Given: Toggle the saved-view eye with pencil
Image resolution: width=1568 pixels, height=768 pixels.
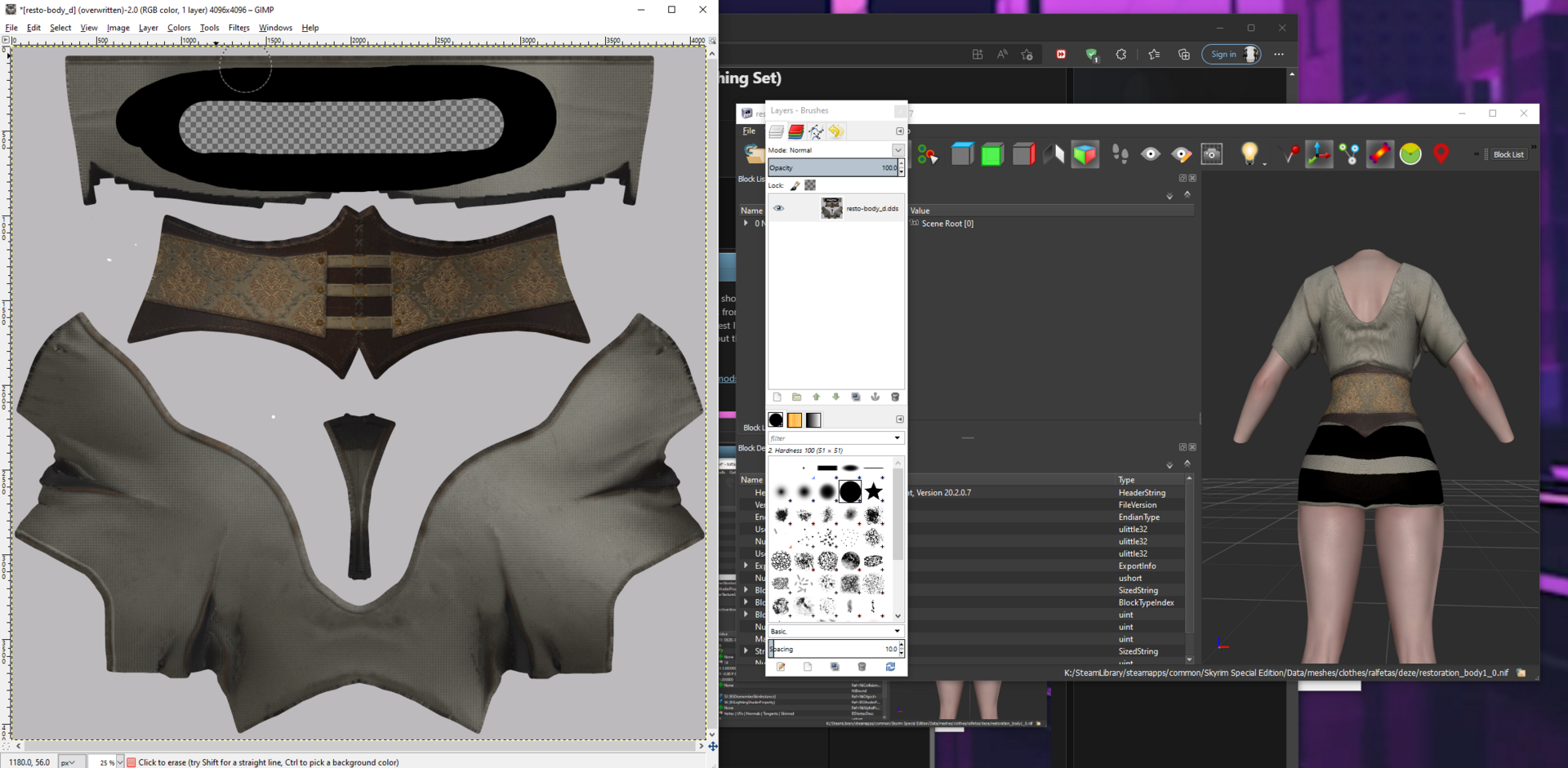Looking at the screenshot, I should coord(1181,153).
